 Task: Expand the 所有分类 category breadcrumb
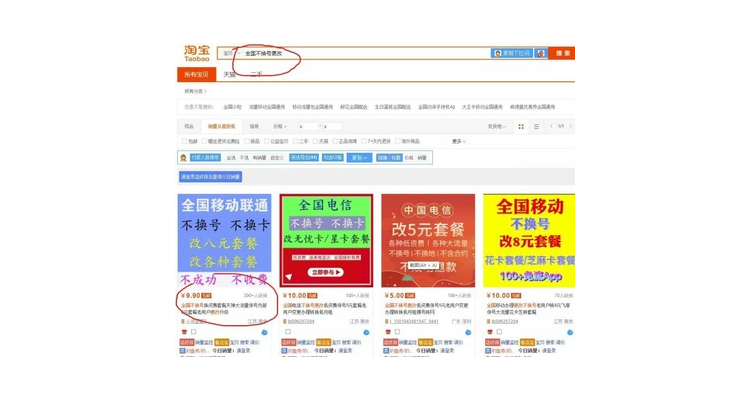click(x=195, y=91)
